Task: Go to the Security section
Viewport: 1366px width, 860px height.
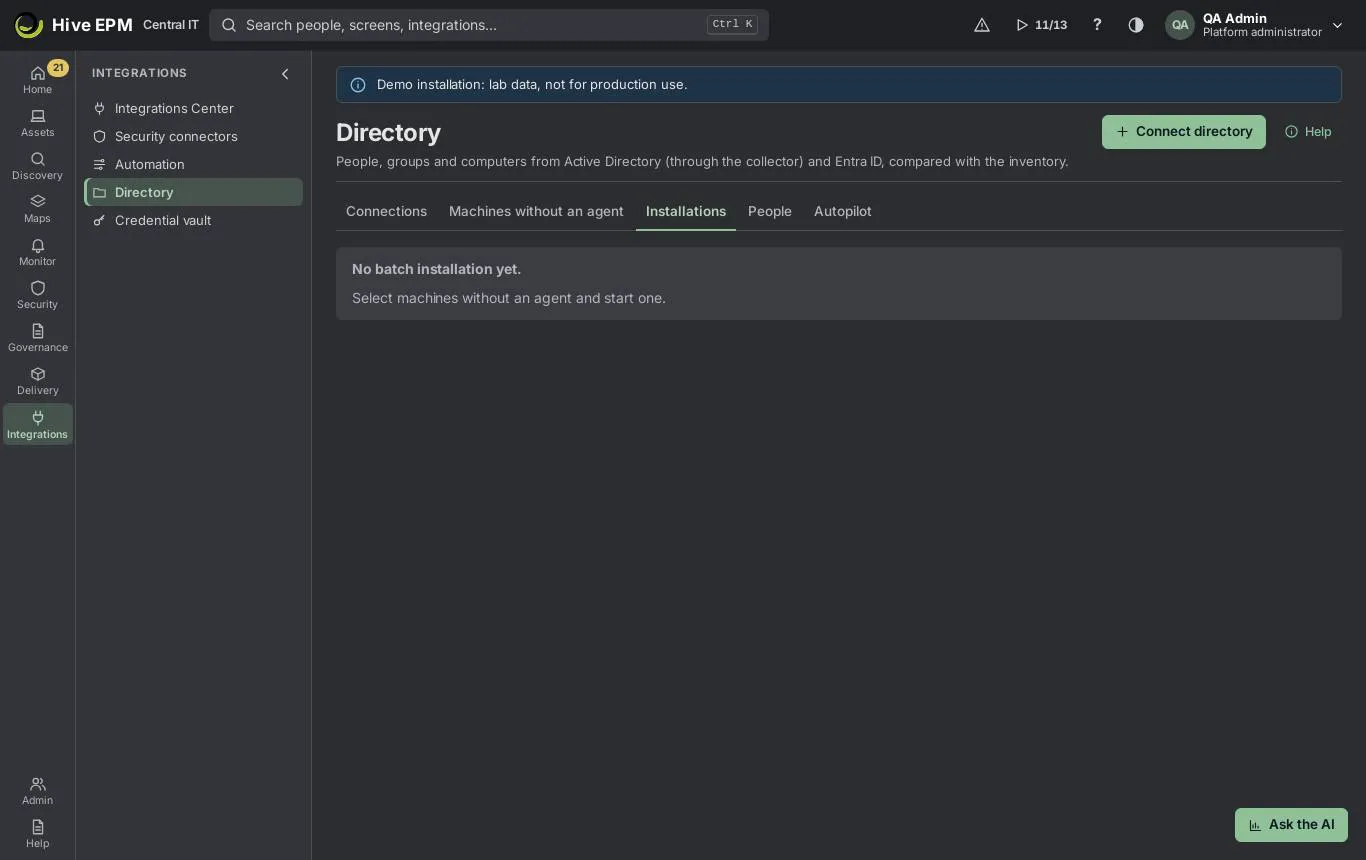Action: (x=37, y=295)
